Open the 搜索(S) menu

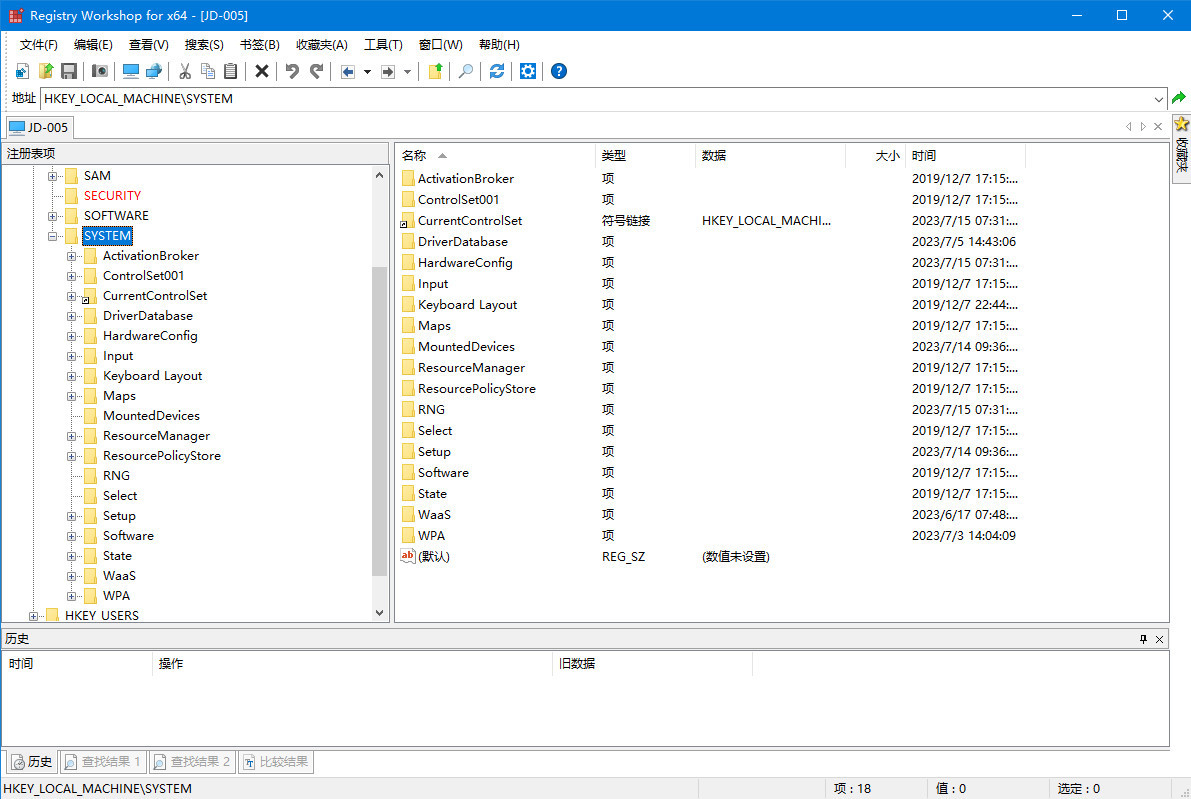pyautogui.click(x=204, y=45)
